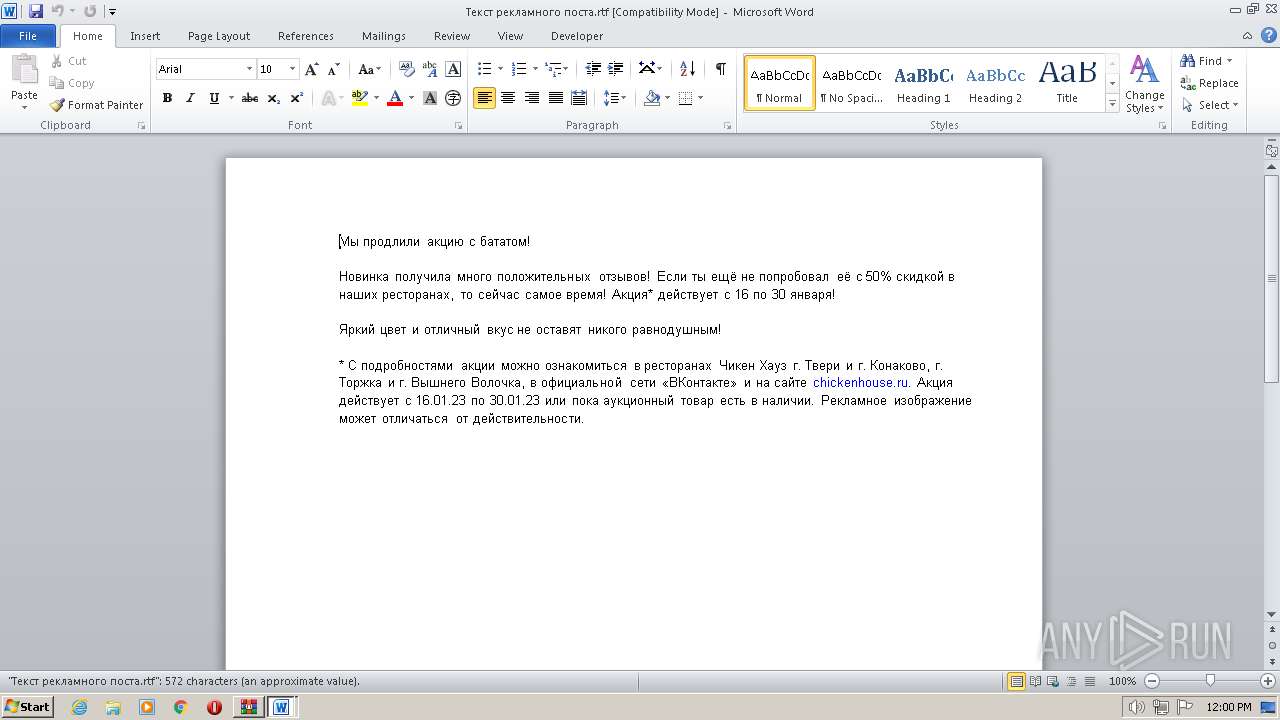The image size is (1280, 720).
Task: Toggle Center alignment
Action: pos(508,98)
